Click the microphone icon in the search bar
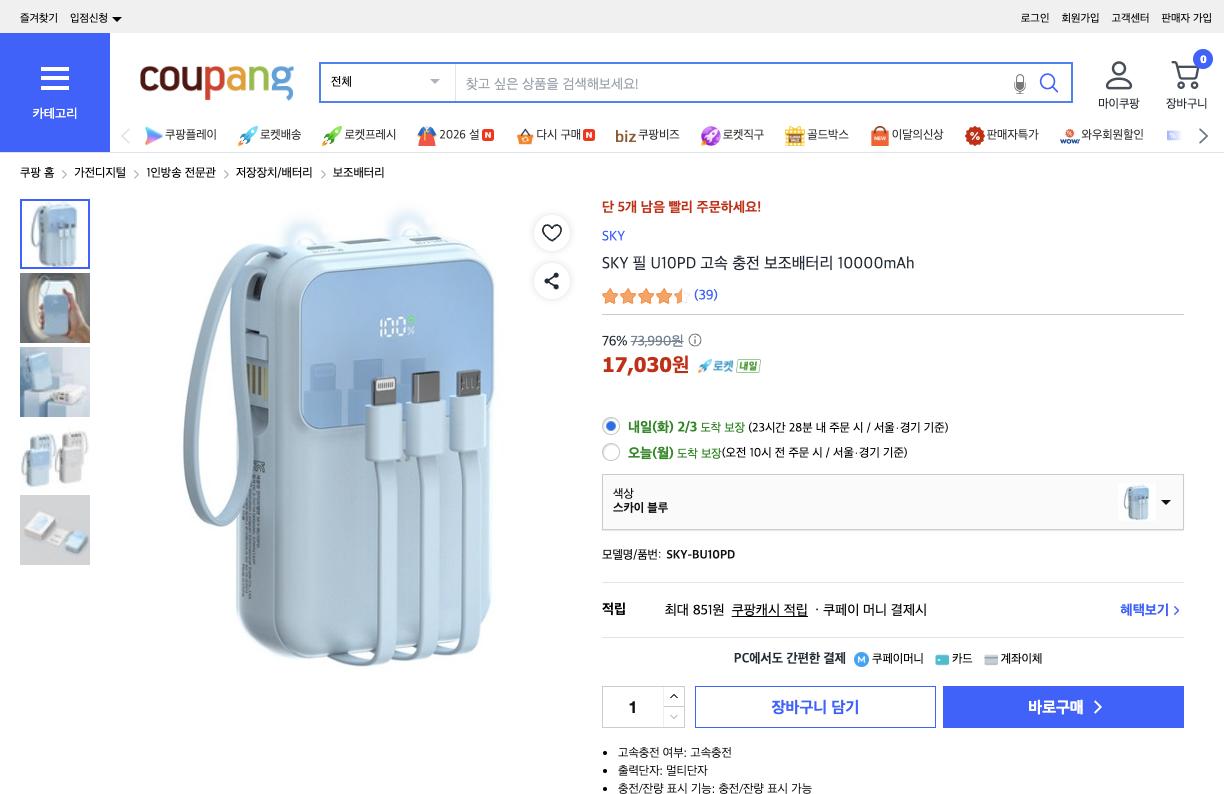Image resolution: width=1224 pixels, height=794 pixels. tap(1020, 83)
